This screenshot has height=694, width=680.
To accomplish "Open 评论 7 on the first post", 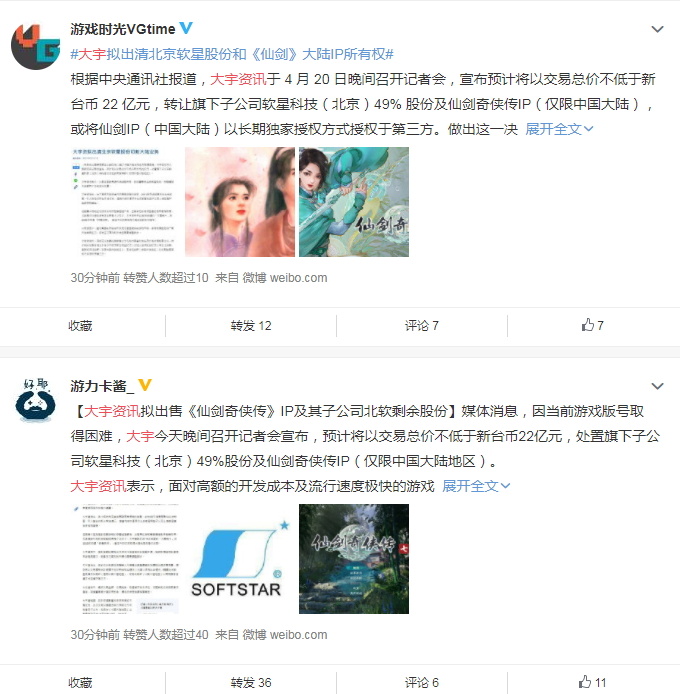I will (421, 325).
